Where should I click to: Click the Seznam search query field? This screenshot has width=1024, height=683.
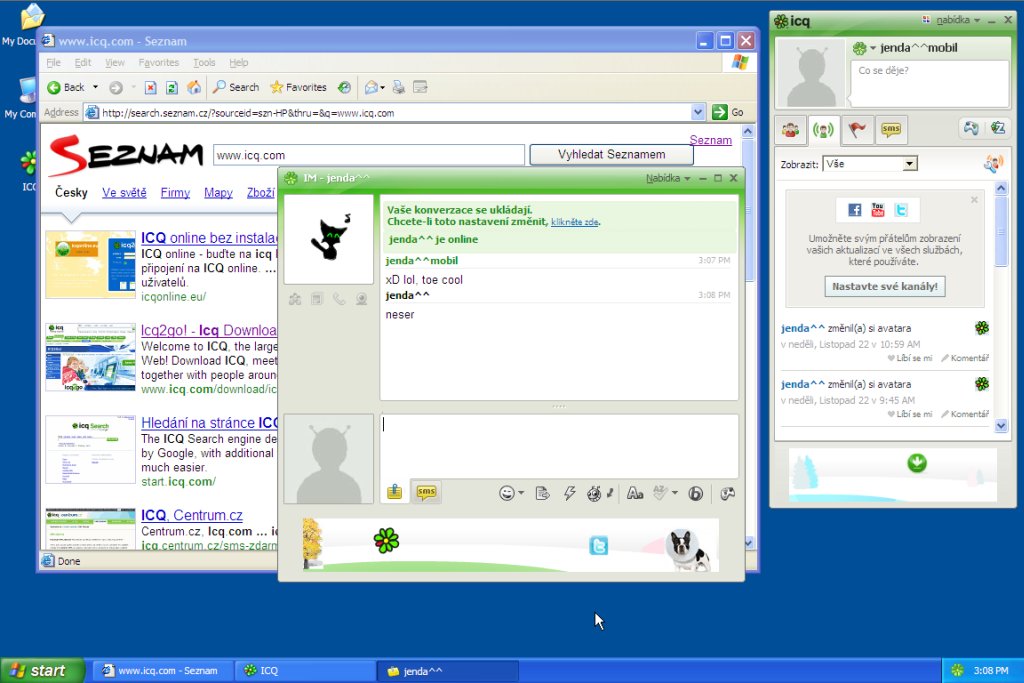click(x=369, y=155)
